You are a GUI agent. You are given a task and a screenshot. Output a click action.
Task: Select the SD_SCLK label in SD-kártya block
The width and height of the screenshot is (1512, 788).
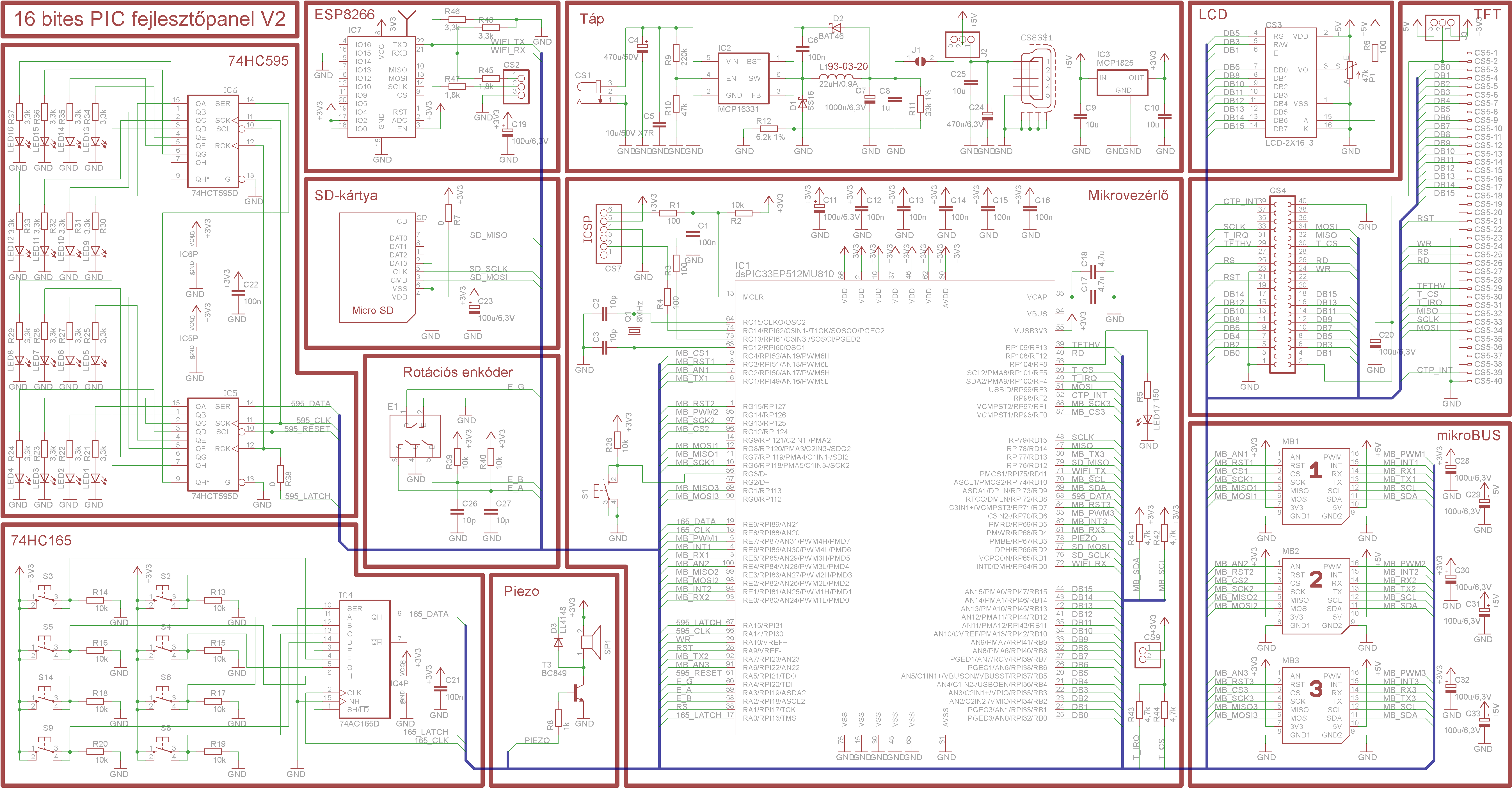[488, 269]
